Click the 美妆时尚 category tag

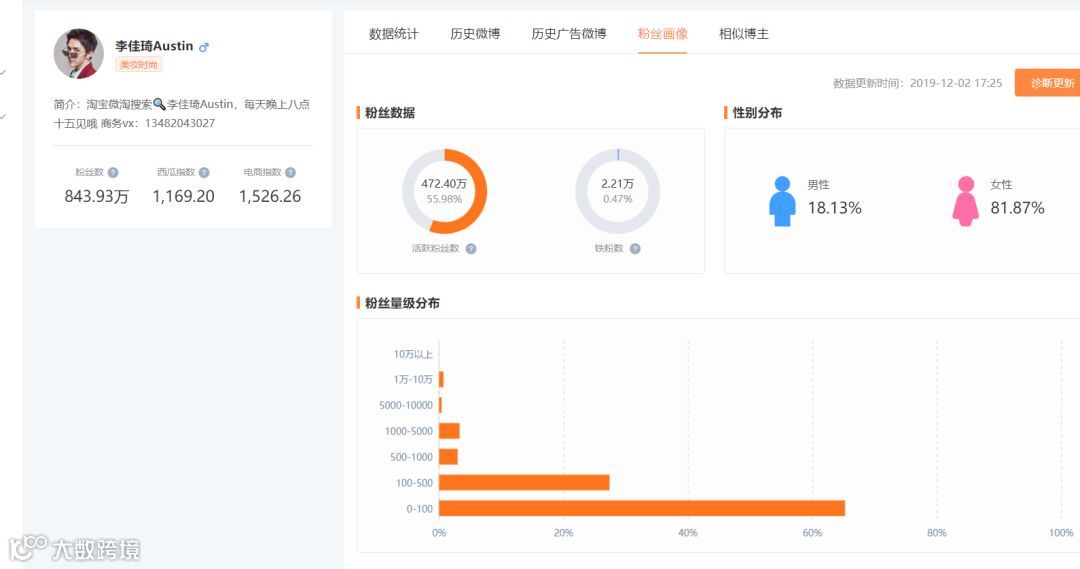coord(138,65)
